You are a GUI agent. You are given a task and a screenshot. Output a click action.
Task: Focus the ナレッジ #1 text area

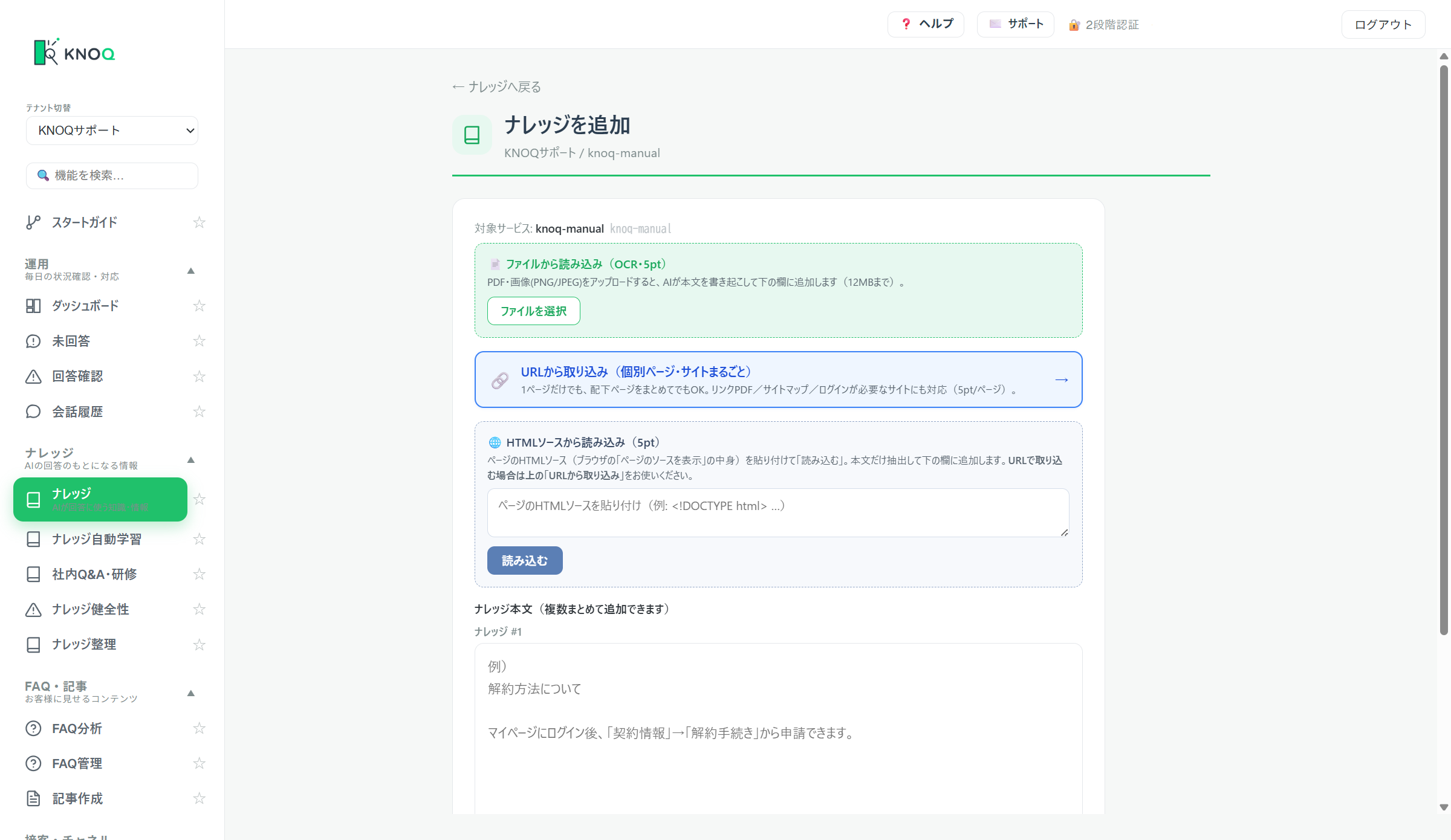779,729
